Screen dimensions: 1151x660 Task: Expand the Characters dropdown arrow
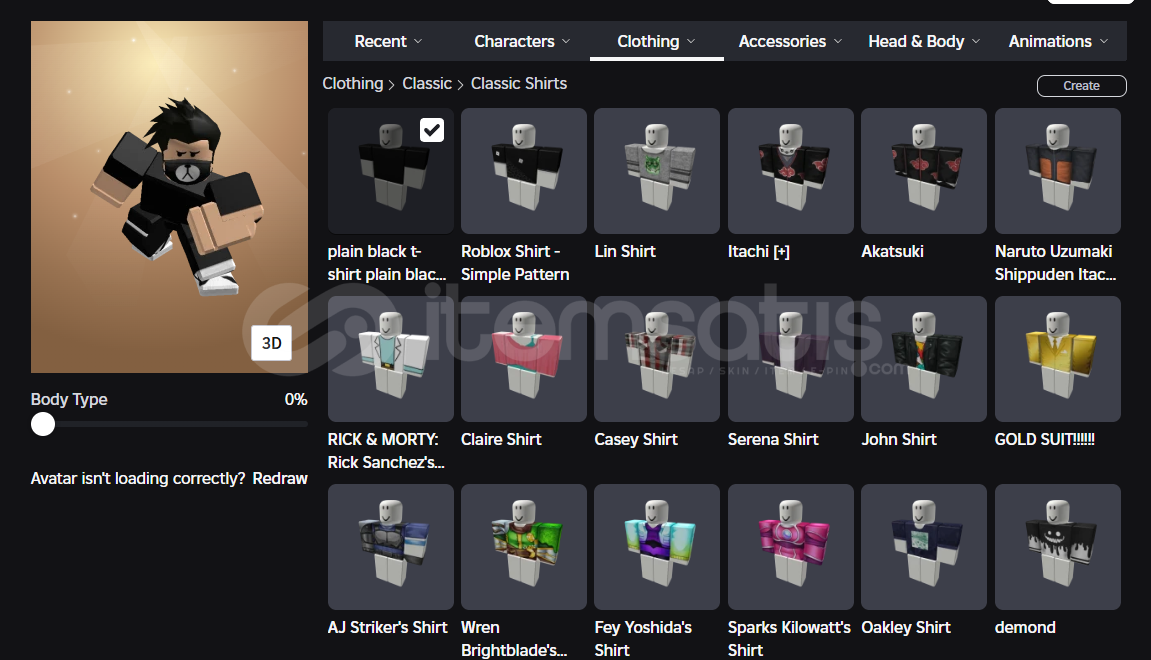pyautogui.click(x=566, y=41)
